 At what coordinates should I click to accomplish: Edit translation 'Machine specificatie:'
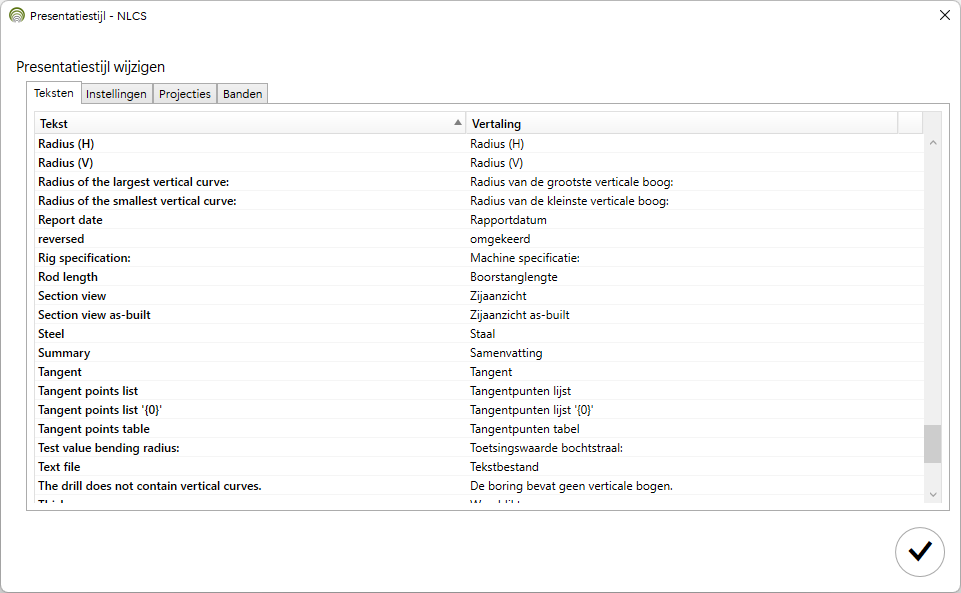(x=525, y=258)
